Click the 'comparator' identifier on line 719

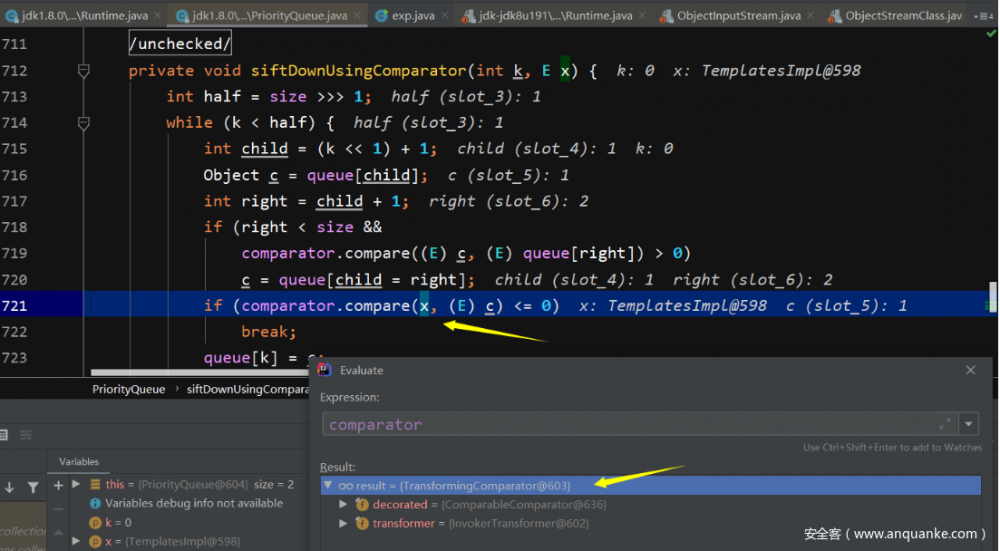point(288,253)
